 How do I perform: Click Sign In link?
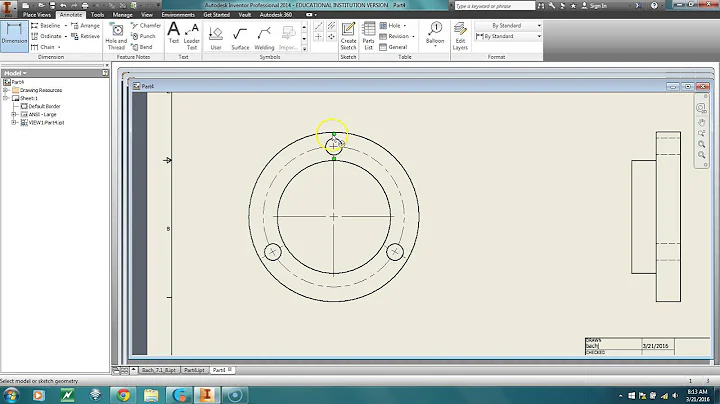594,6
